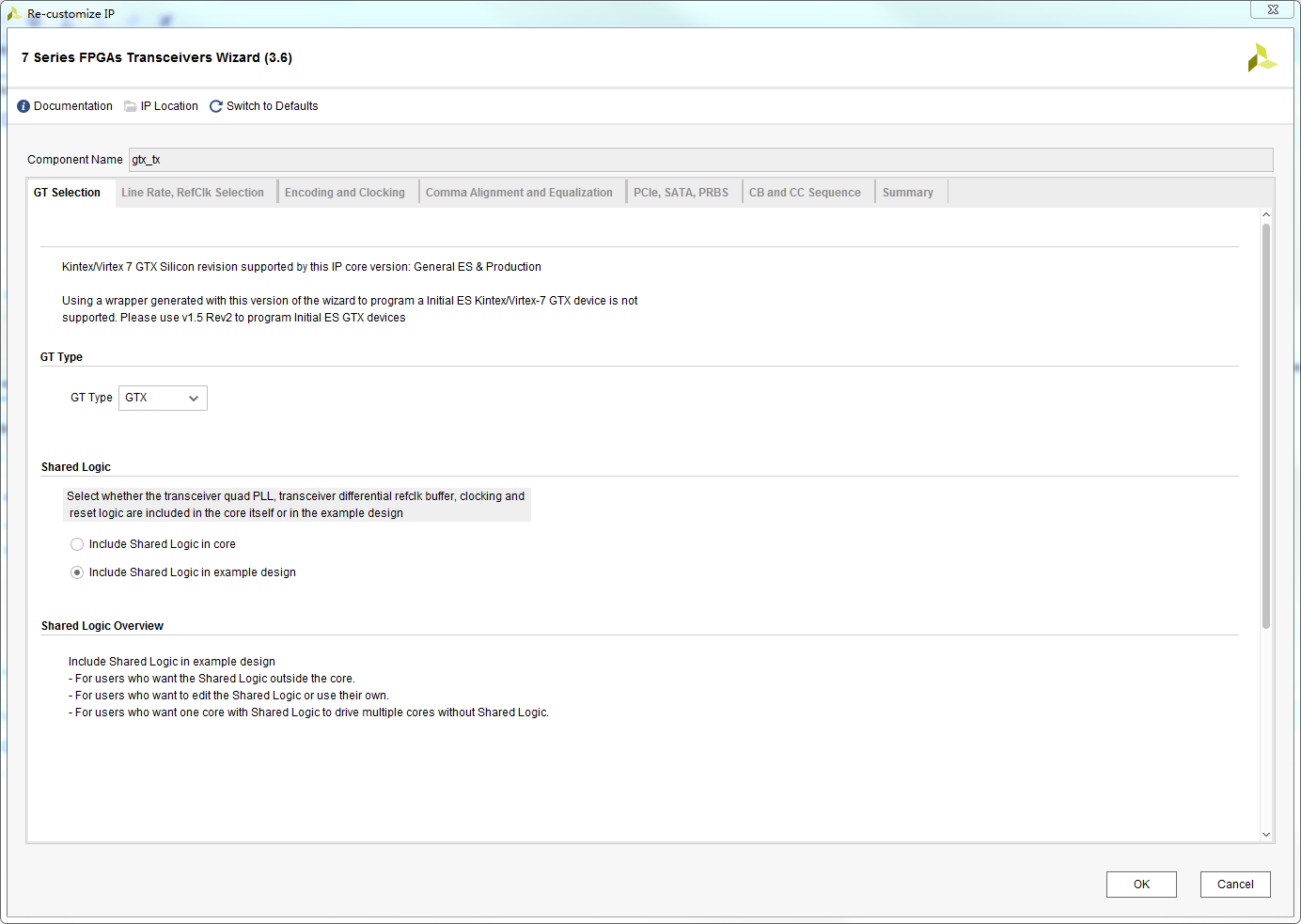Open the Documentation link
1301x924 pixels.
73,106
